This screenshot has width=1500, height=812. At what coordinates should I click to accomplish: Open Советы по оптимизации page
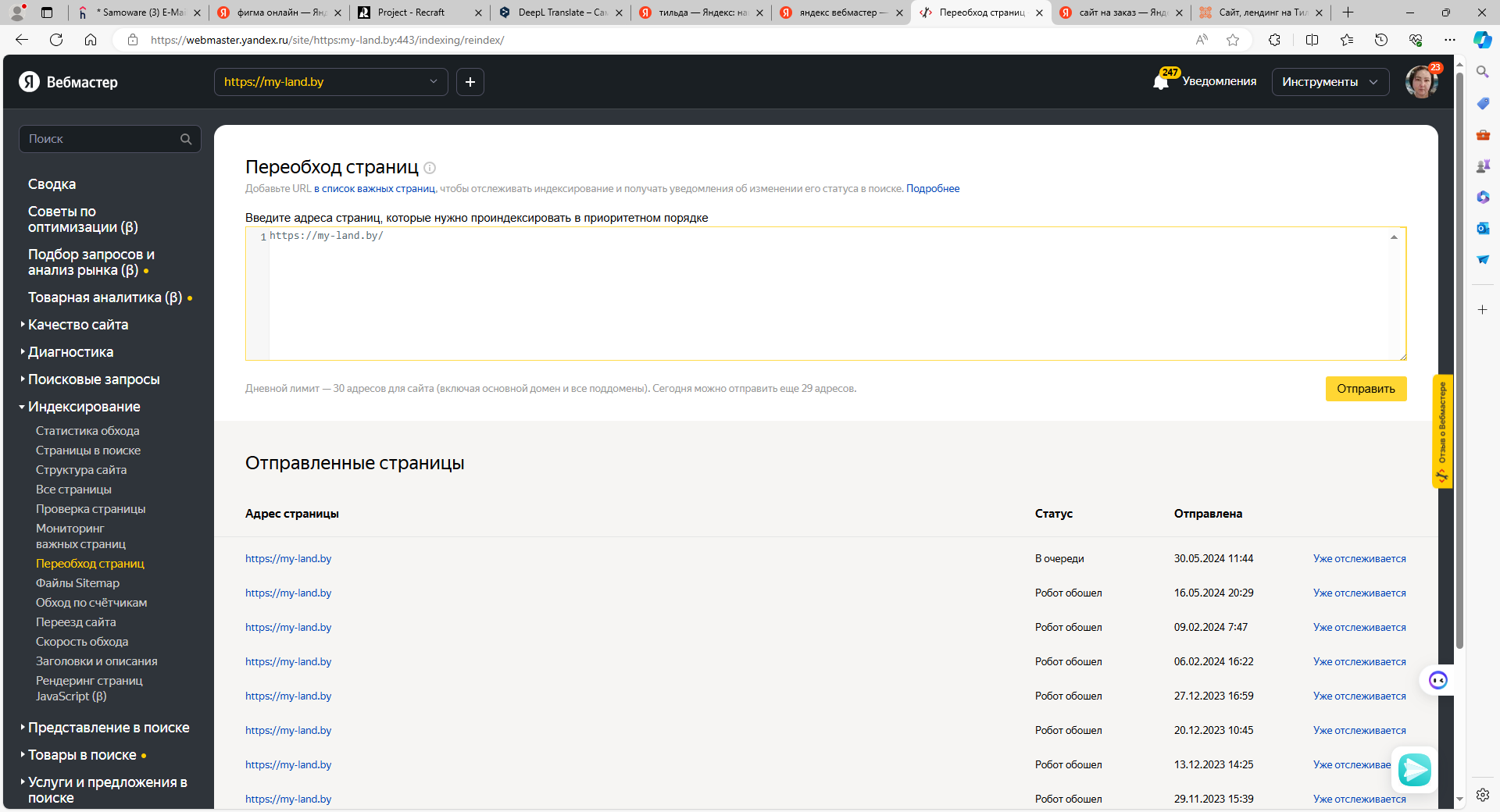(83, 219)
